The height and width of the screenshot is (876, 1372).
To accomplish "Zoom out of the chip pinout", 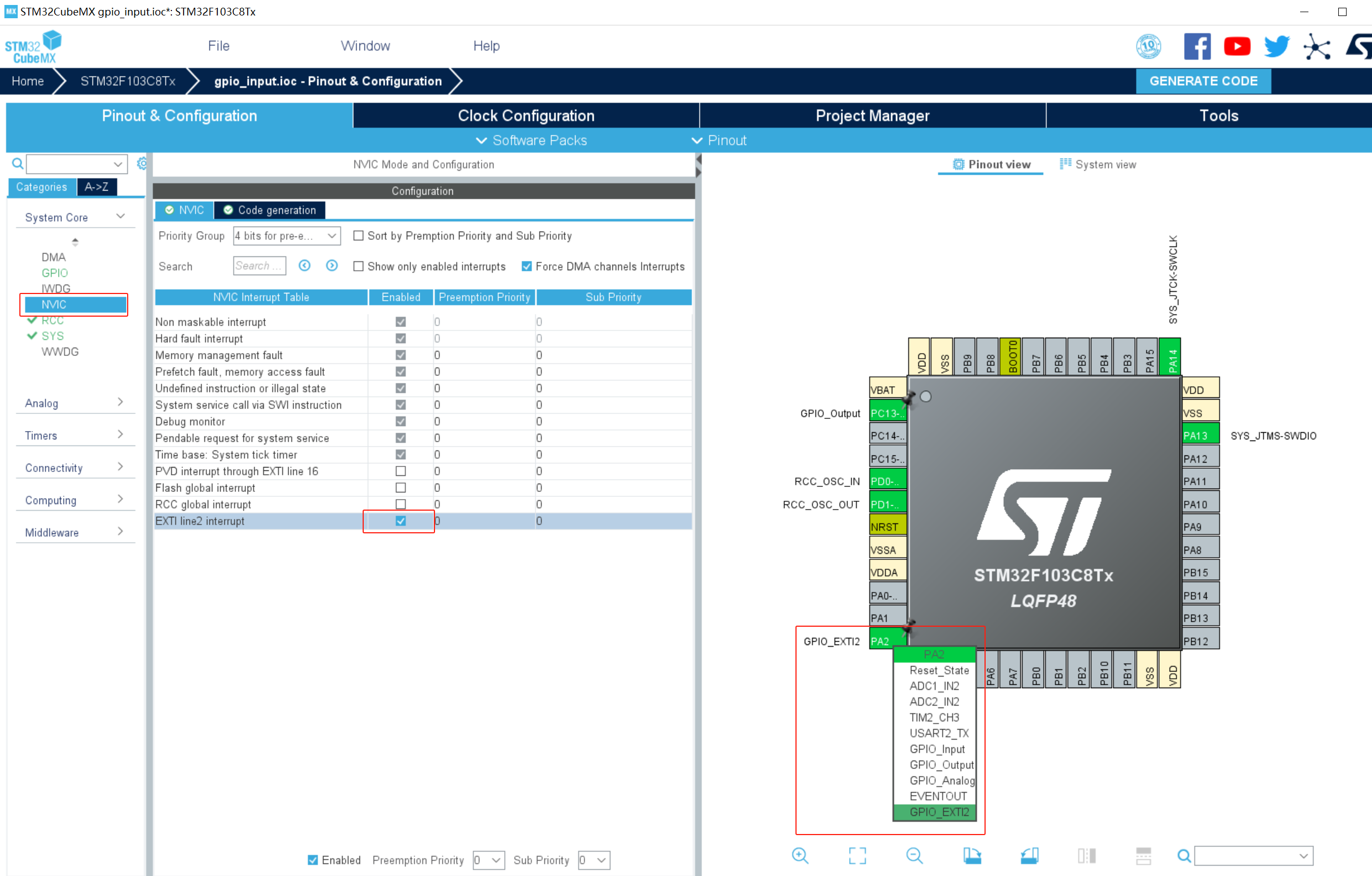I will click(x=914, y=855).
